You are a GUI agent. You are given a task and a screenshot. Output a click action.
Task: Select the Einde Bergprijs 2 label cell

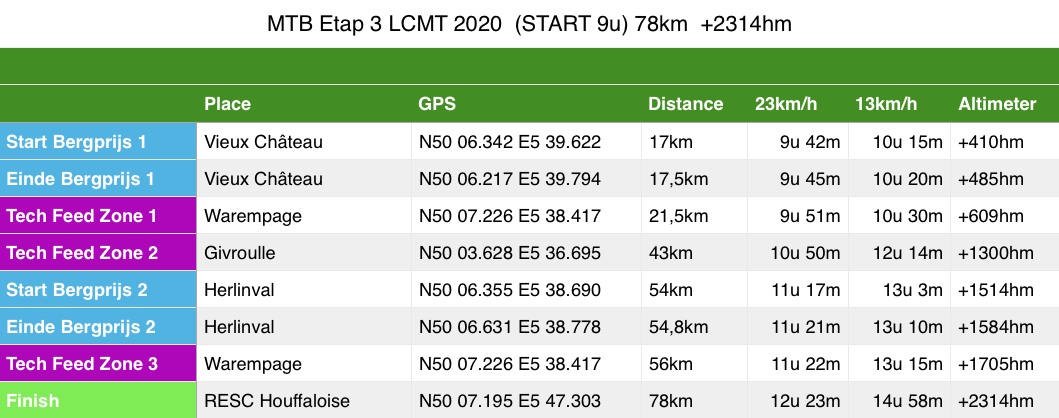(98, 327)
